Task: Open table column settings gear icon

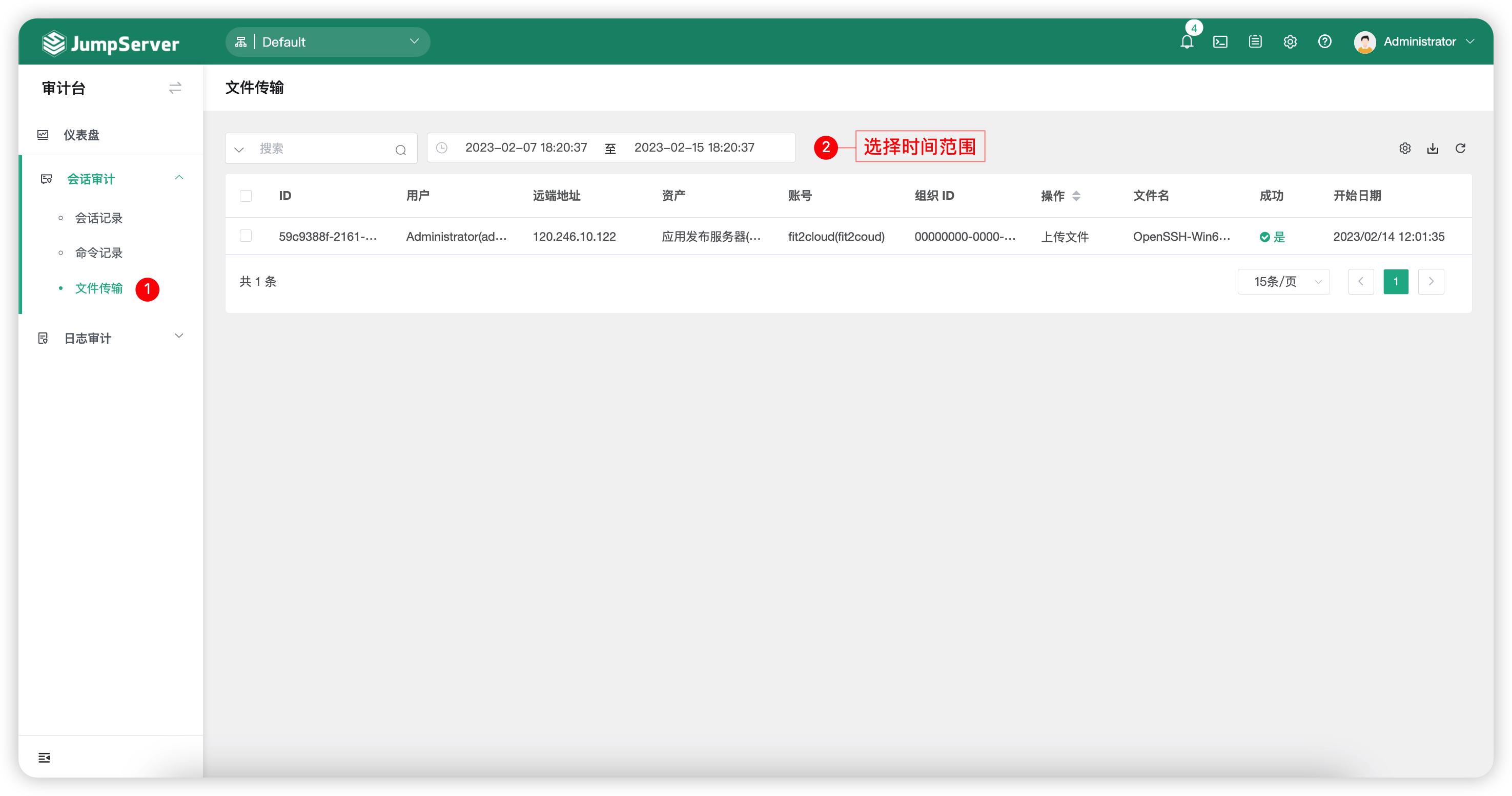Action: [x=1404, y=149]
